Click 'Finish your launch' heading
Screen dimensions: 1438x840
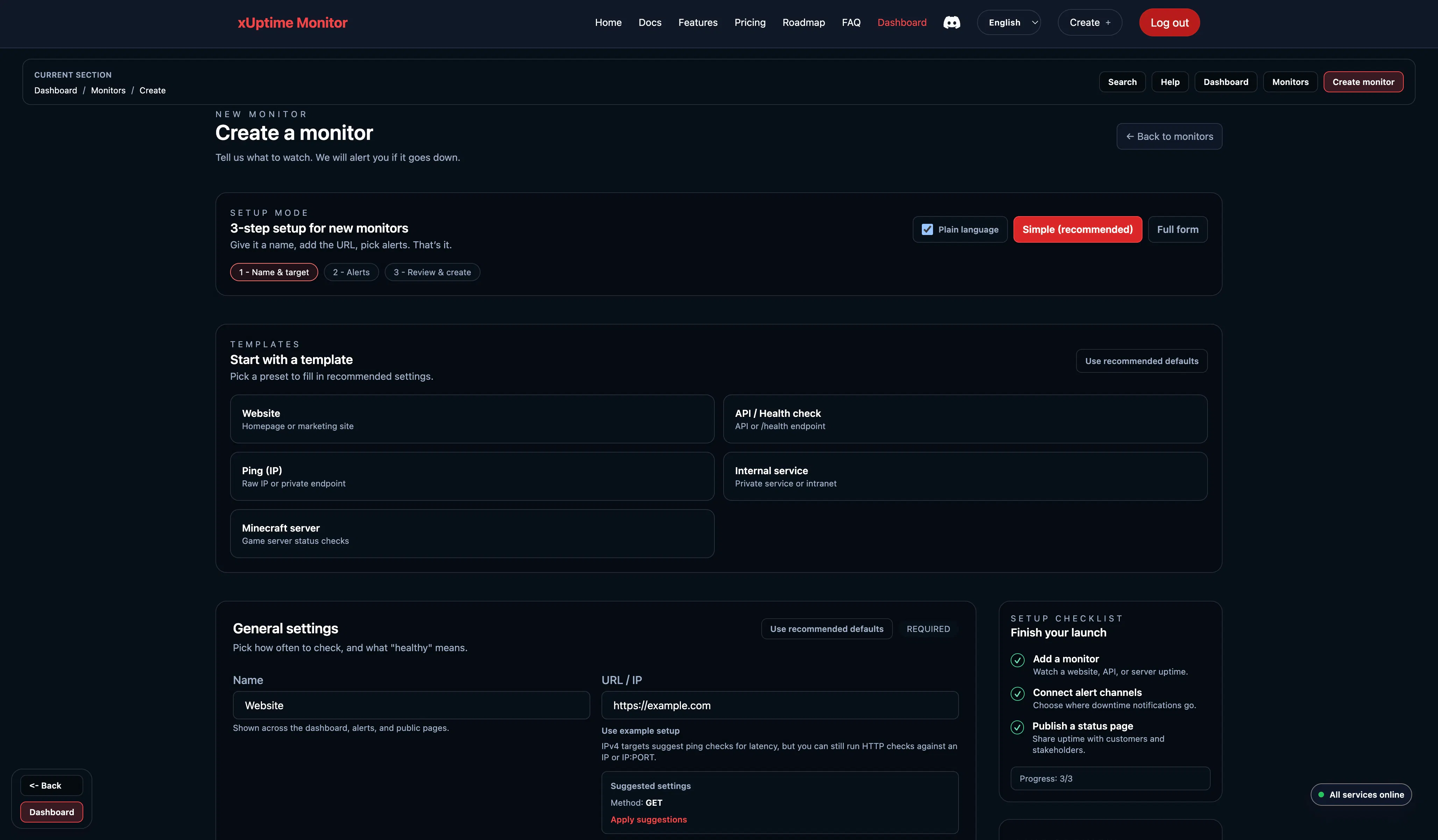pos(1058,632)
